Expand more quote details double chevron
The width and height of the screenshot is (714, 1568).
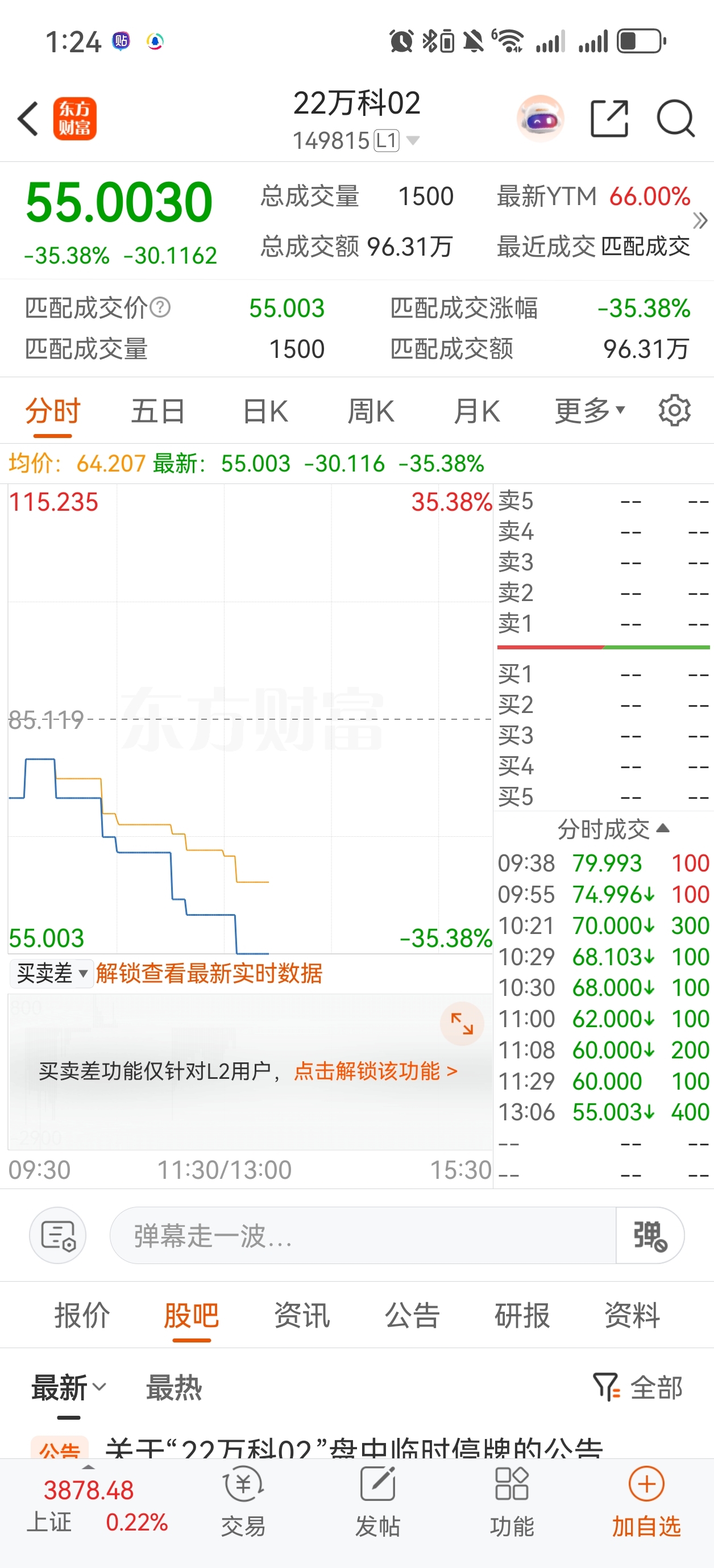point(700,220)
